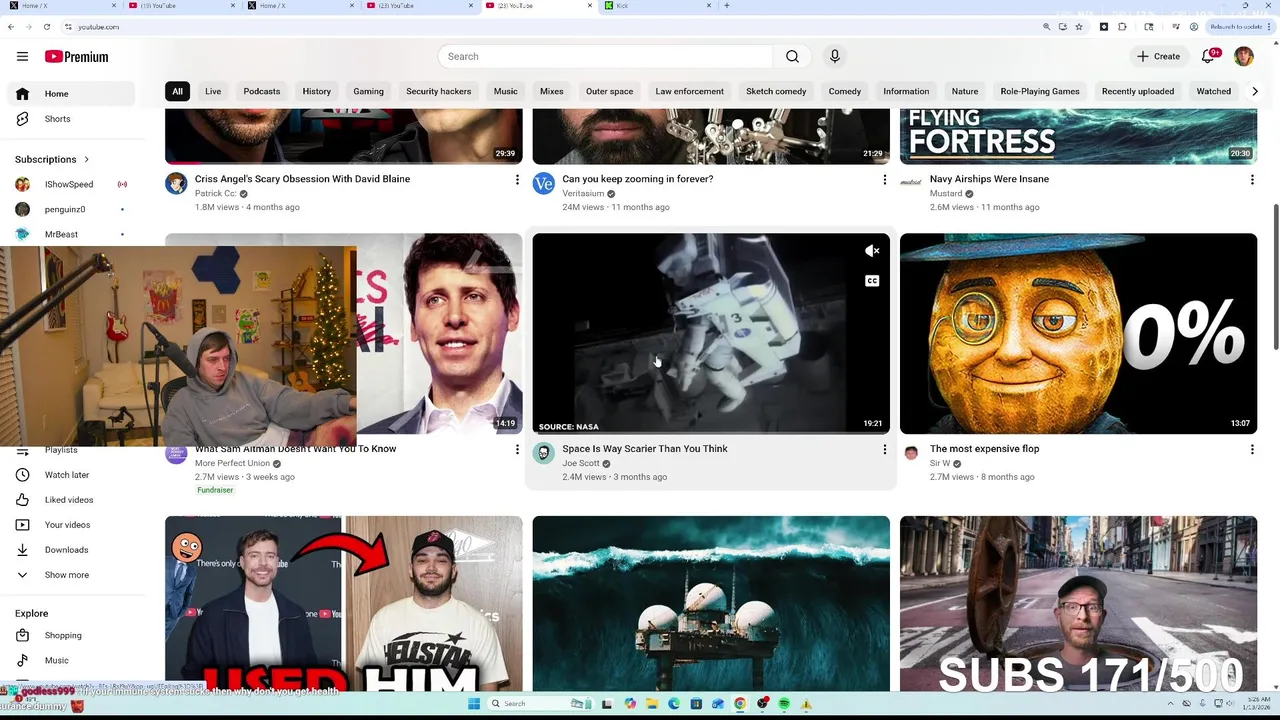Play the SUBS 171/500 video thumbnail
The image size is (1280, 720).
[x=1078, y=603]
